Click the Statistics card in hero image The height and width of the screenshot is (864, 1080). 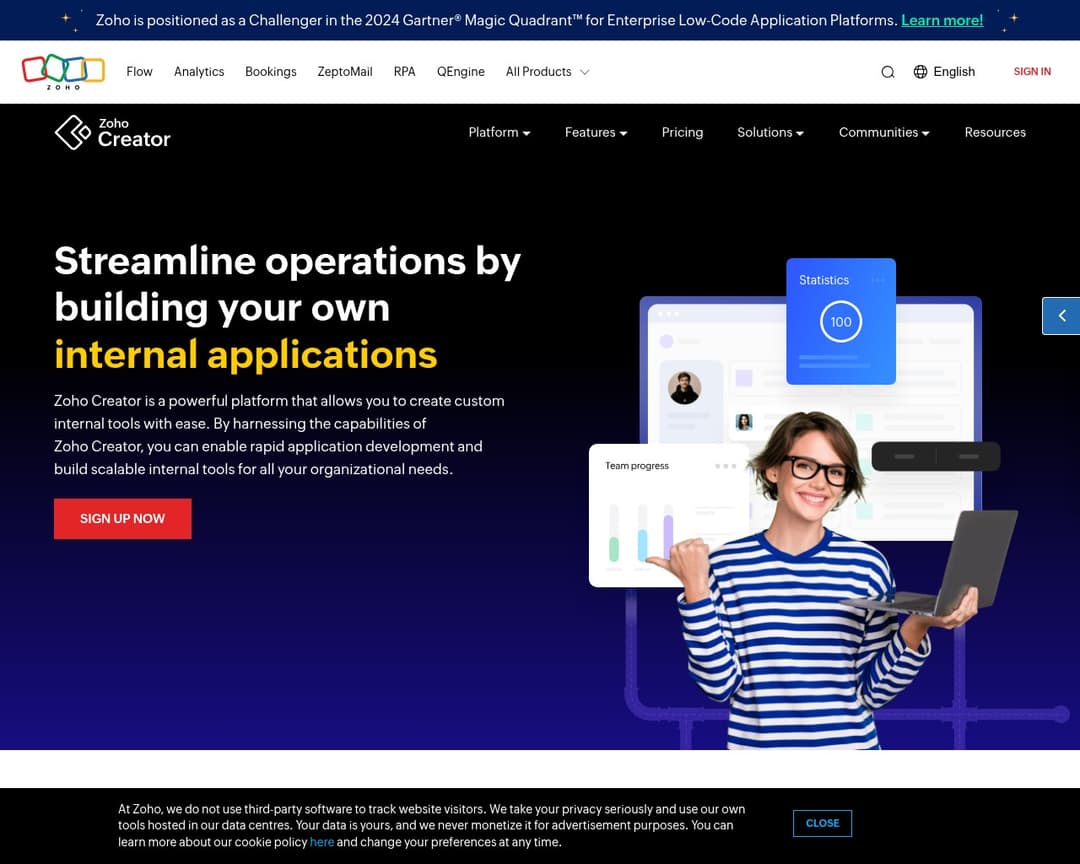coord(841,321)
